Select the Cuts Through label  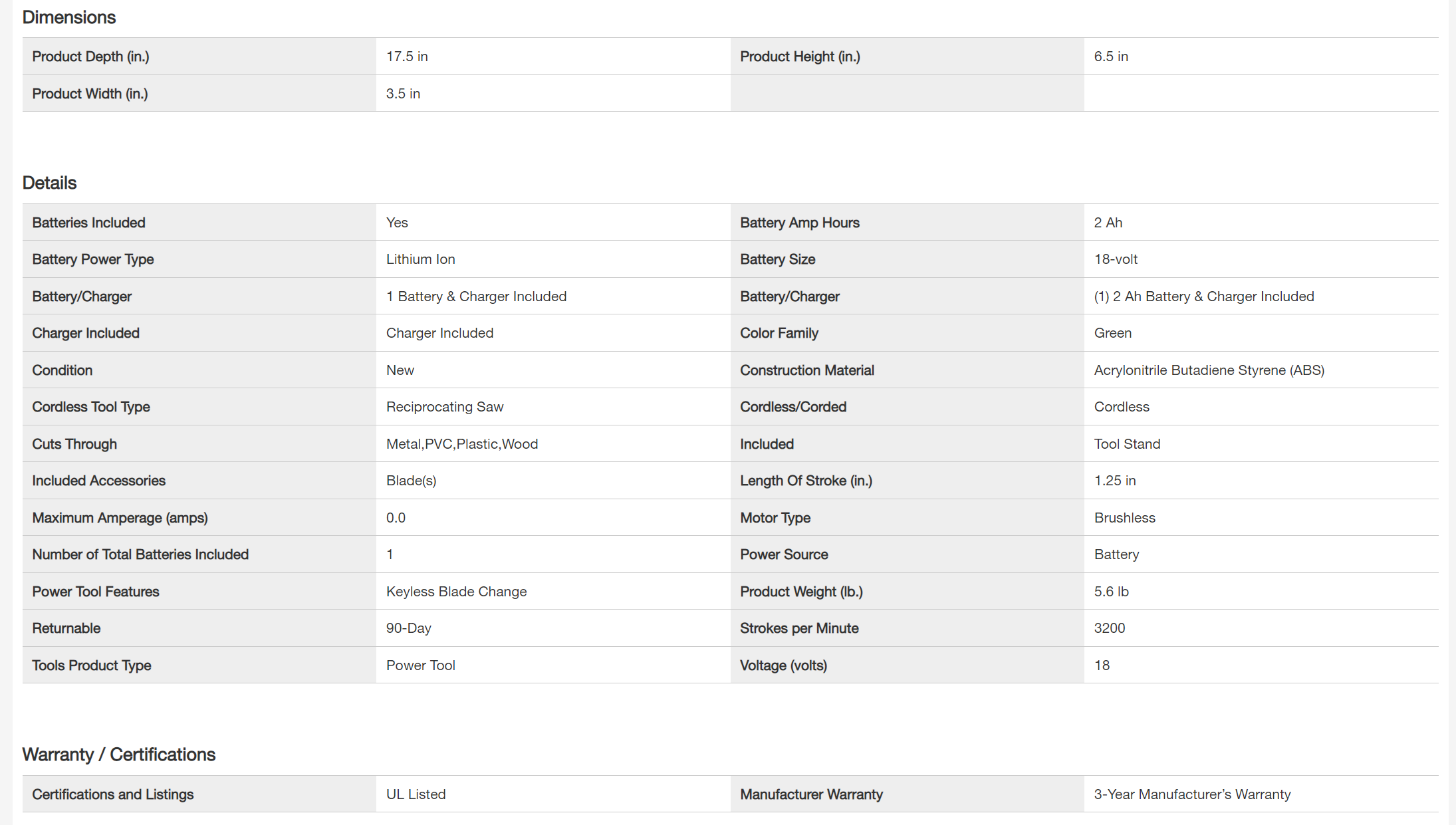(x=74, y=444)
